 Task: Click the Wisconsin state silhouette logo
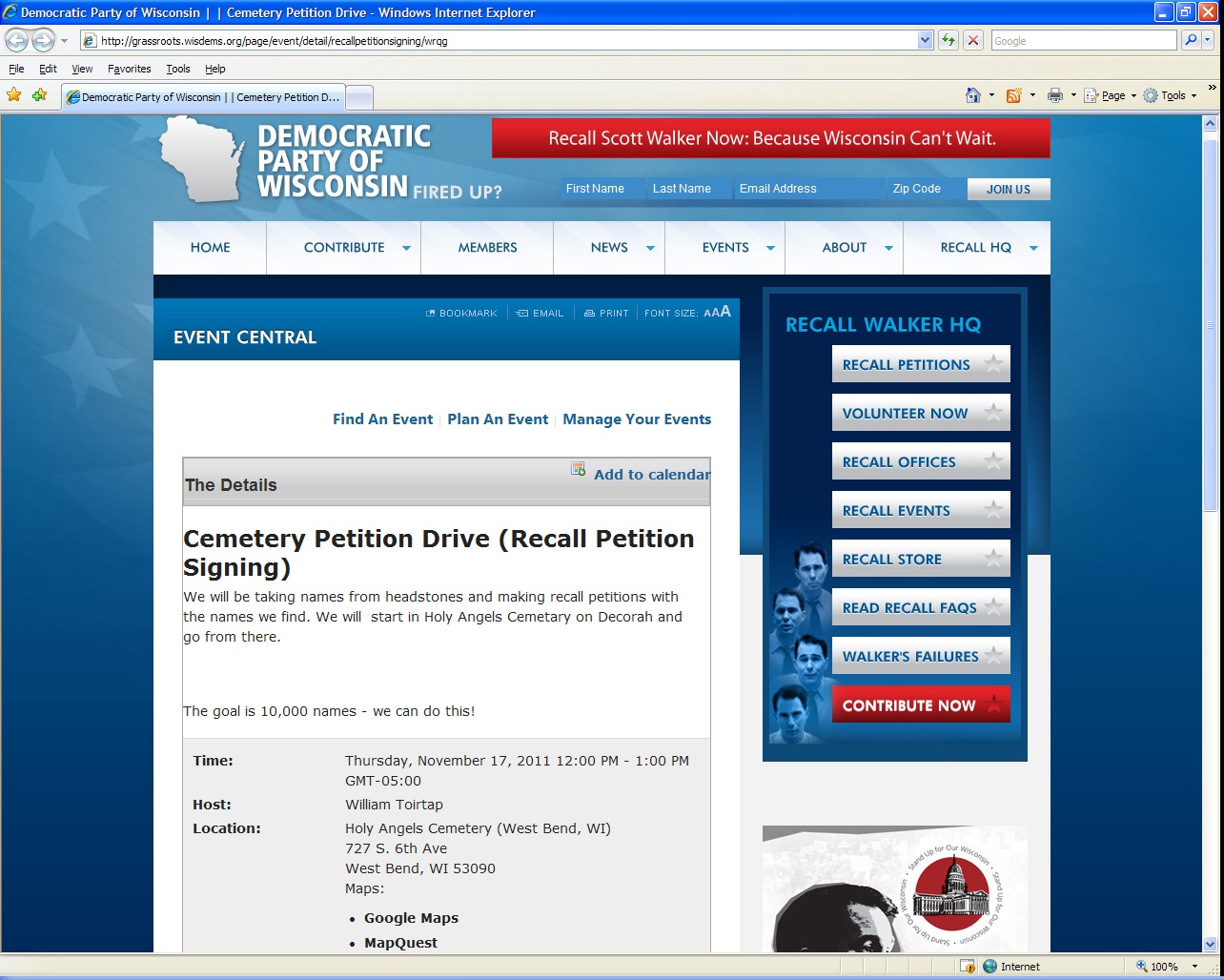tap(200, 159)
